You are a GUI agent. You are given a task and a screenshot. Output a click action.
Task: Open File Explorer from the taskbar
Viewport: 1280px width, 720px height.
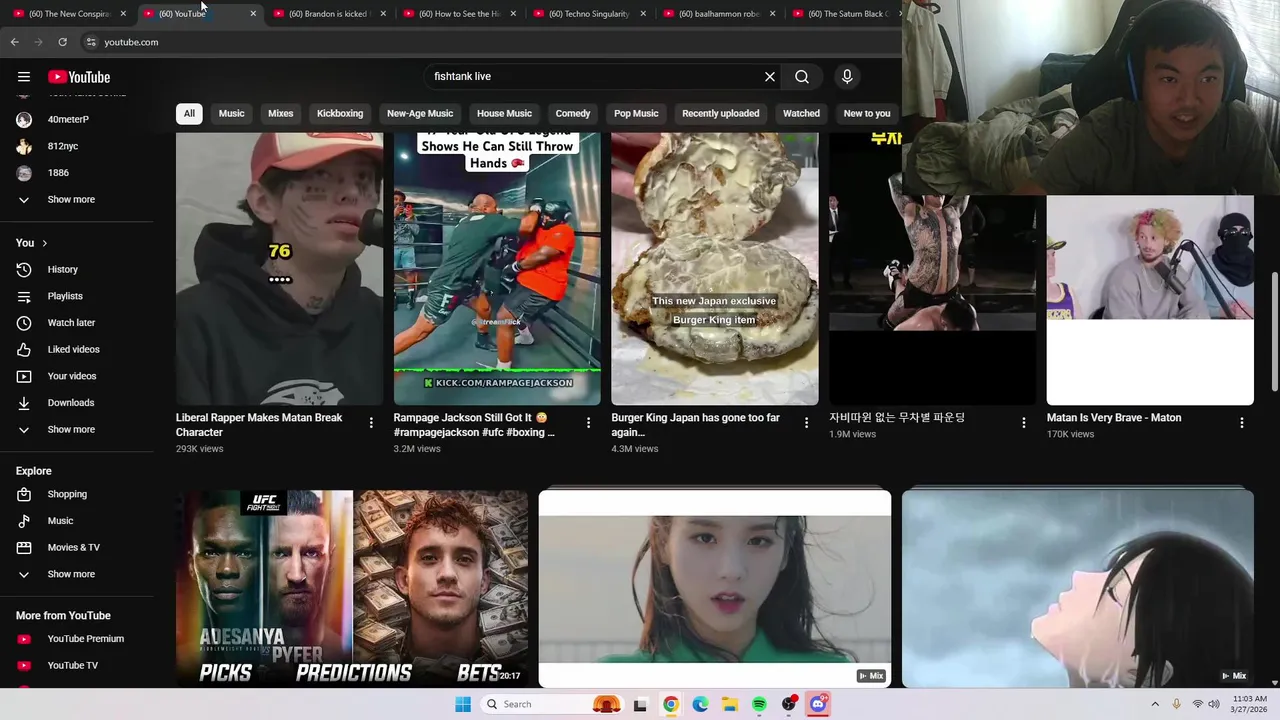click(730, 704)
